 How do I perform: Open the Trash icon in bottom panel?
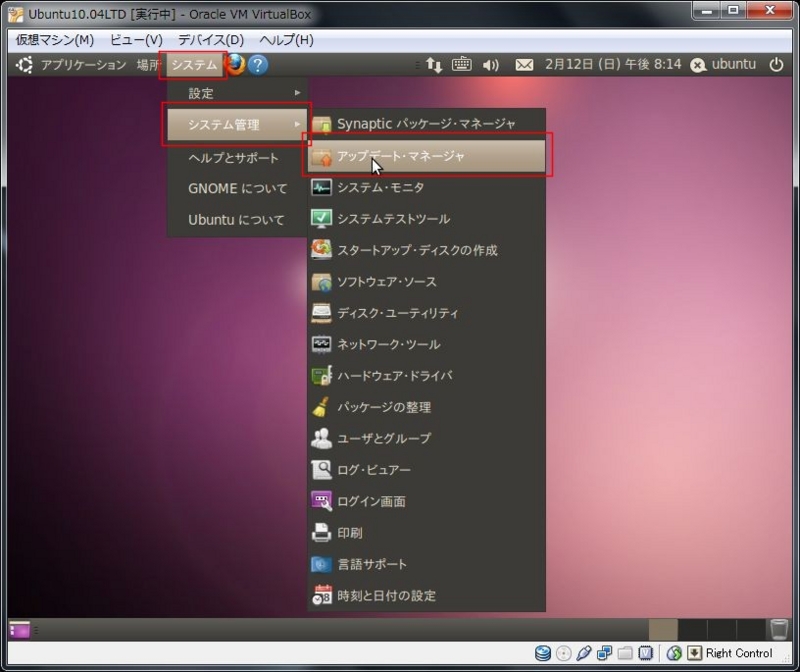779,629
